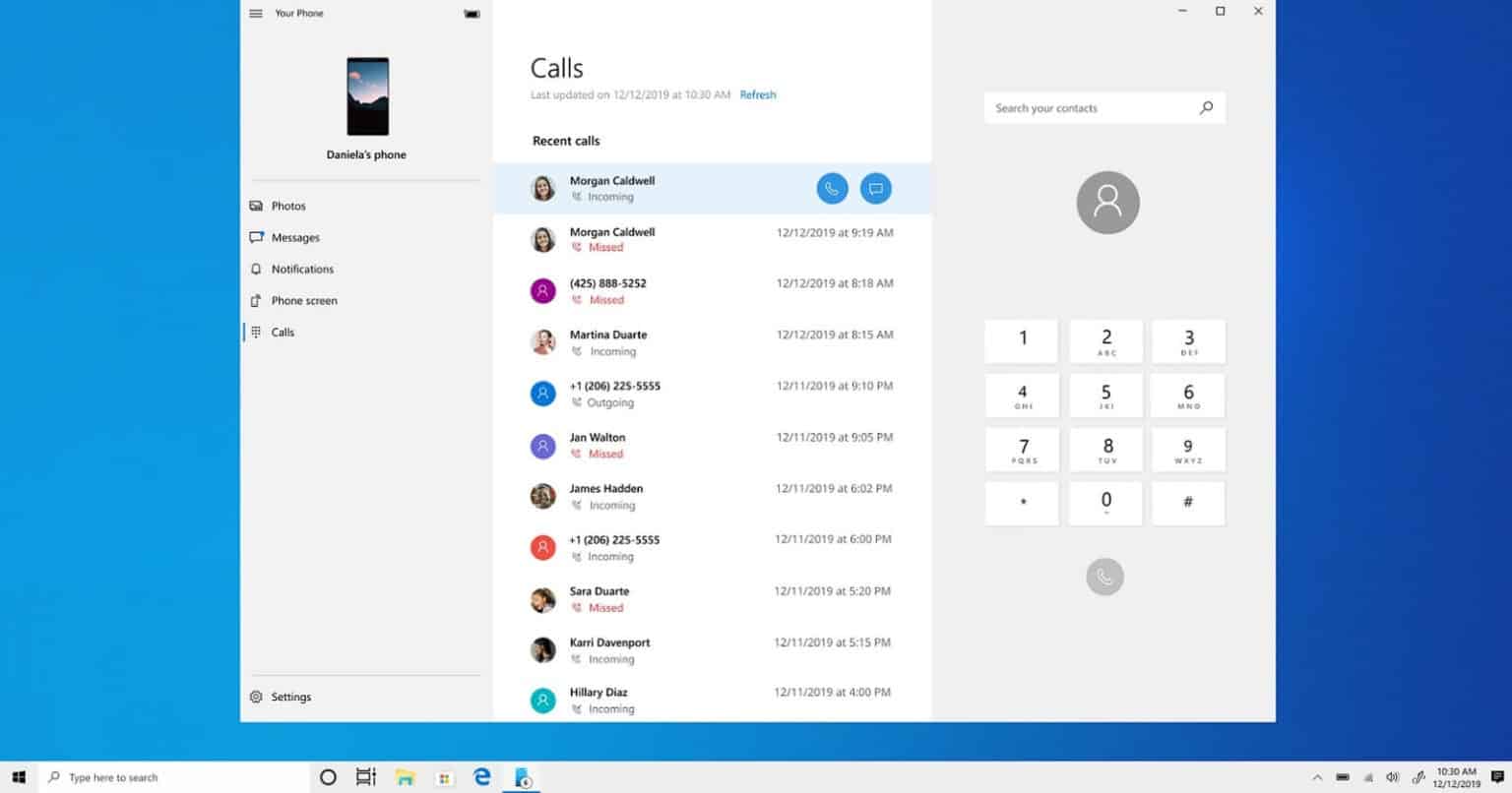
Task: Go to the Notifications section
Action: 301,269
